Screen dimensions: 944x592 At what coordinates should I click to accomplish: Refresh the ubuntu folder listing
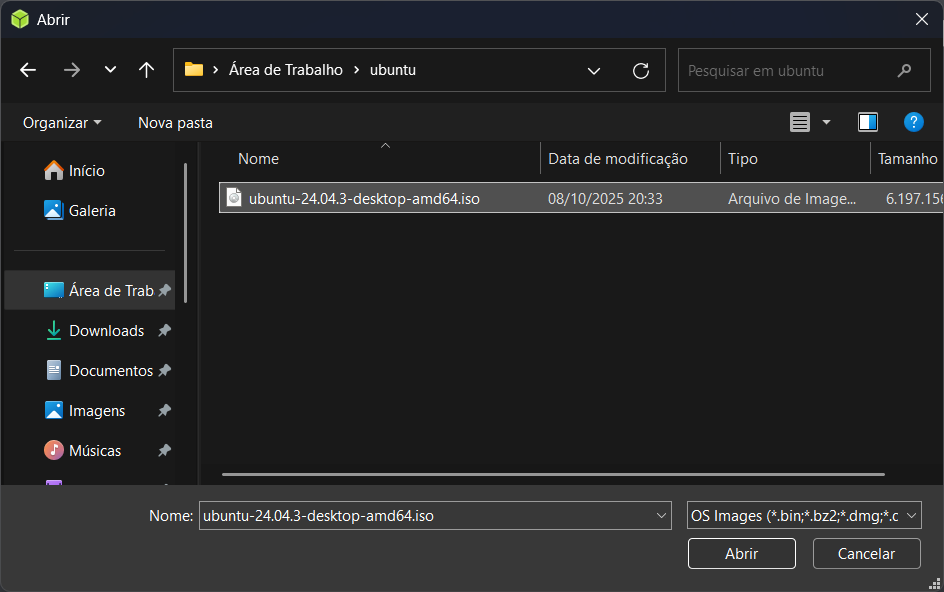coord(641,71)
